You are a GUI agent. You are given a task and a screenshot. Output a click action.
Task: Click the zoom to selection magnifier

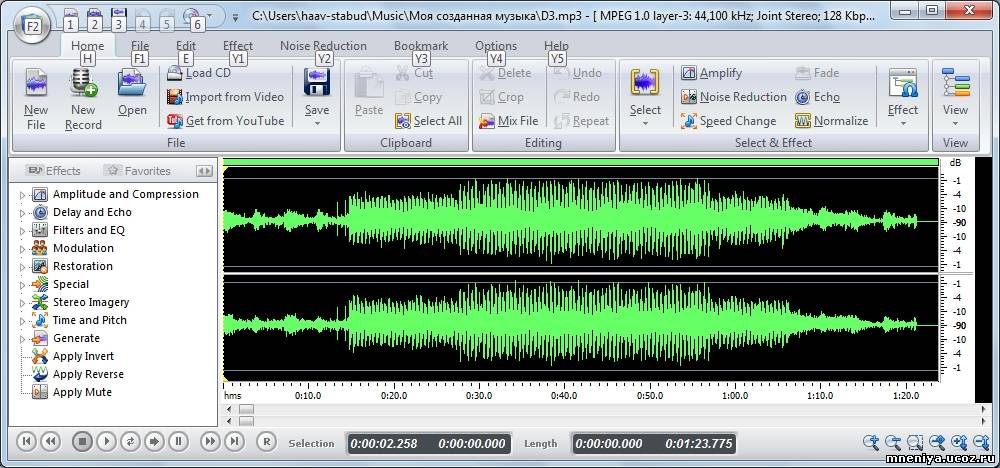coord(915,442)
